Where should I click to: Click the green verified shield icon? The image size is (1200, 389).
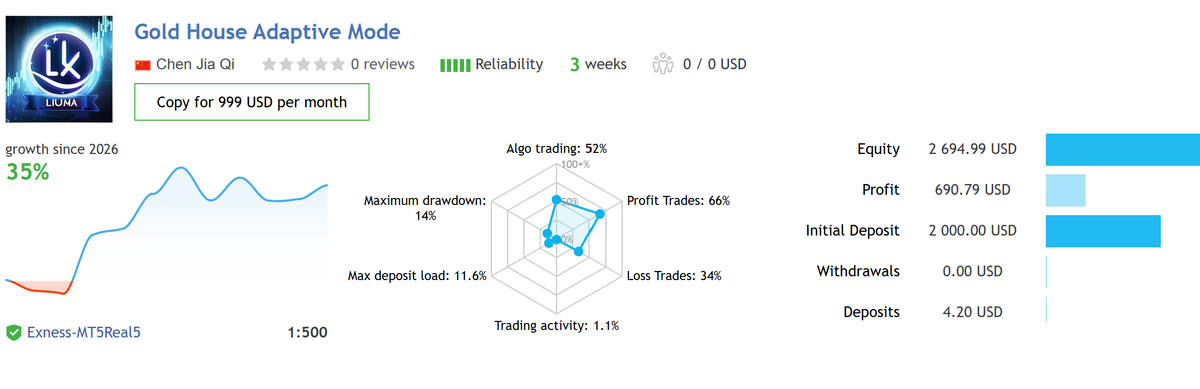tap(14, 332)
